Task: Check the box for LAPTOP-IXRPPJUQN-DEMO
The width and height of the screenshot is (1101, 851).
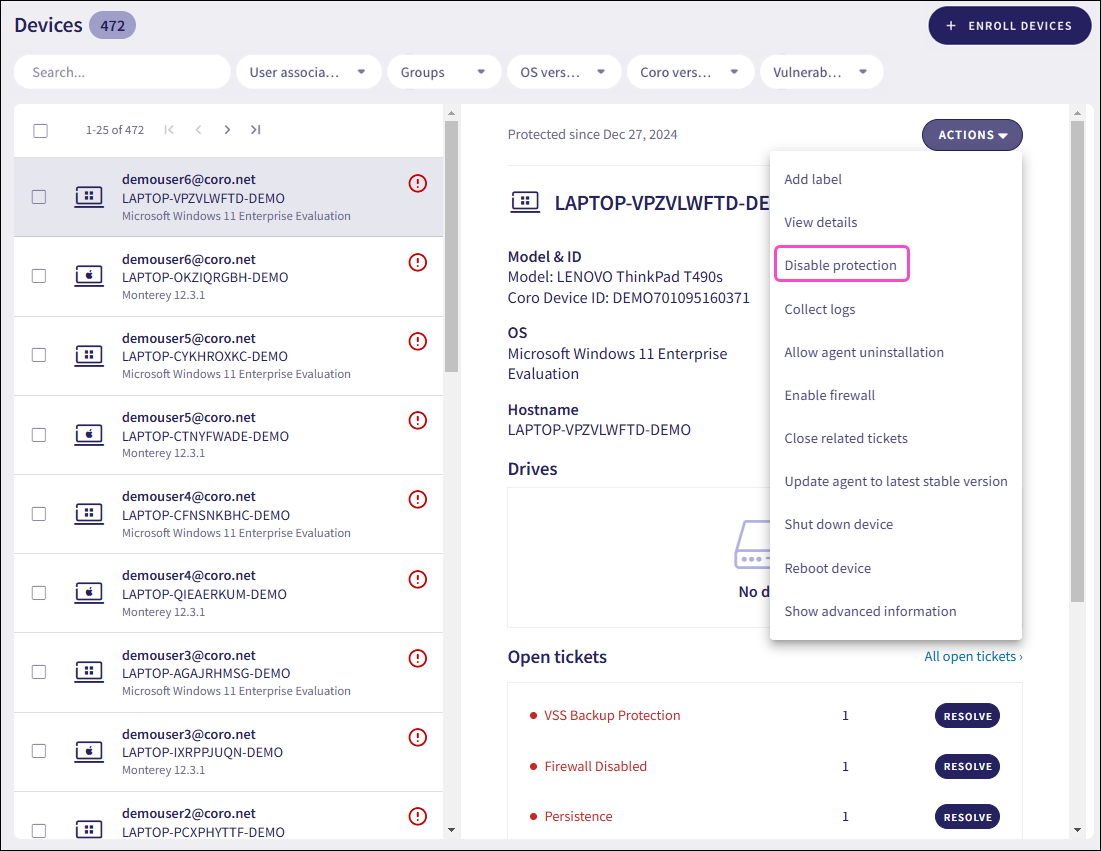Action: point(39,751)
